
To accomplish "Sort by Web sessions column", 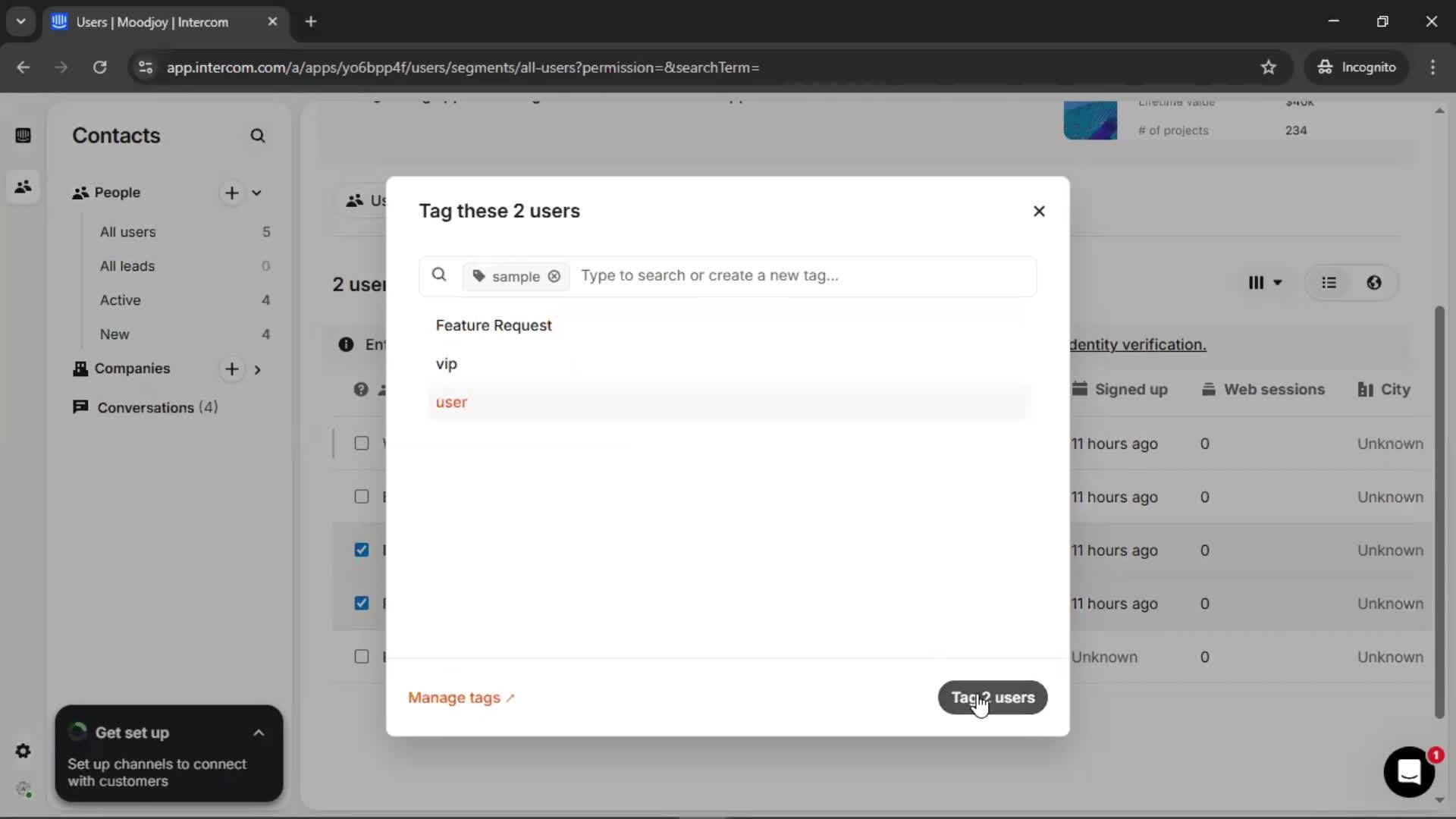I will [x=1263, y=390].
